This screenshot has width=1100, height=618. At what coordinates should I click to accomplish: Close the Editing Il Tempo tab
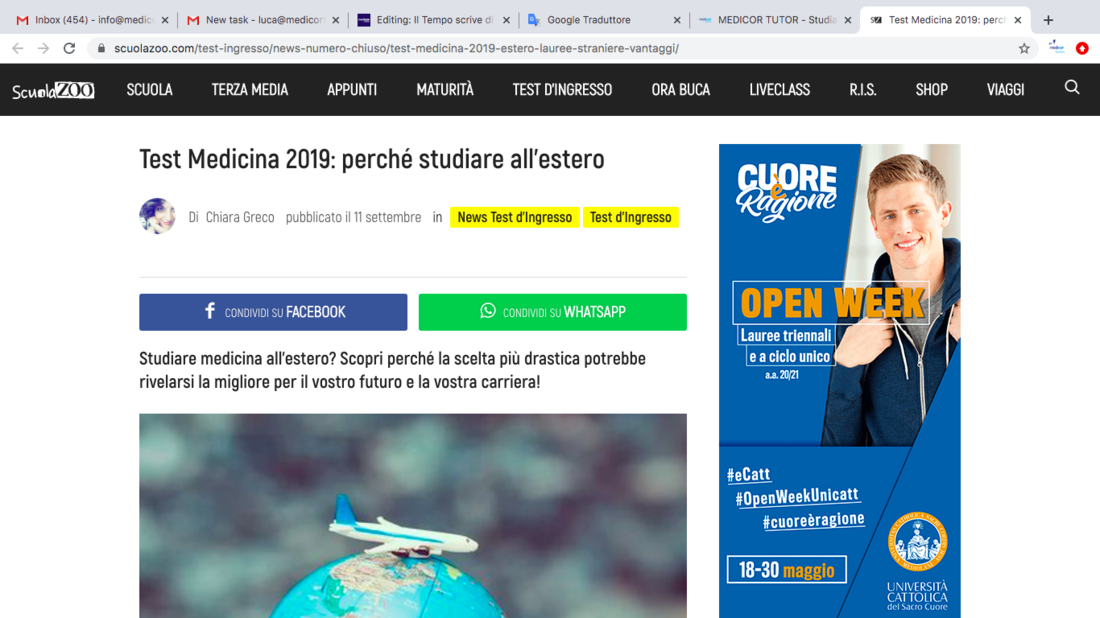(x=507, y=20)
